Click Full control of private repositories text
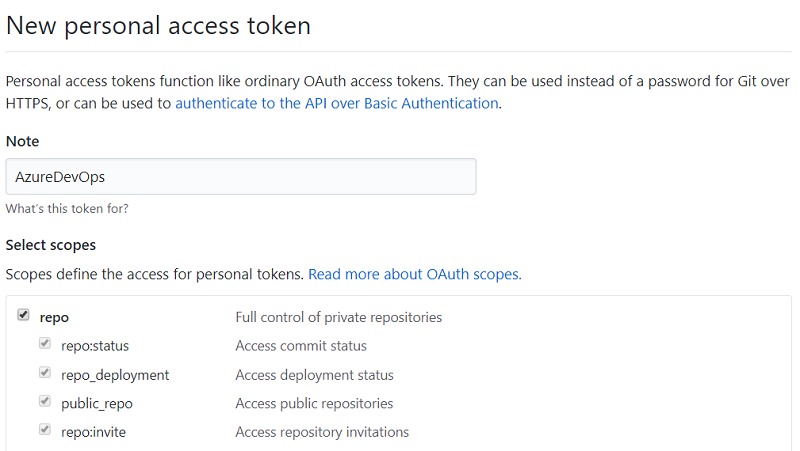800x451 pixels. pyautogui.click(x=338, y=317)
